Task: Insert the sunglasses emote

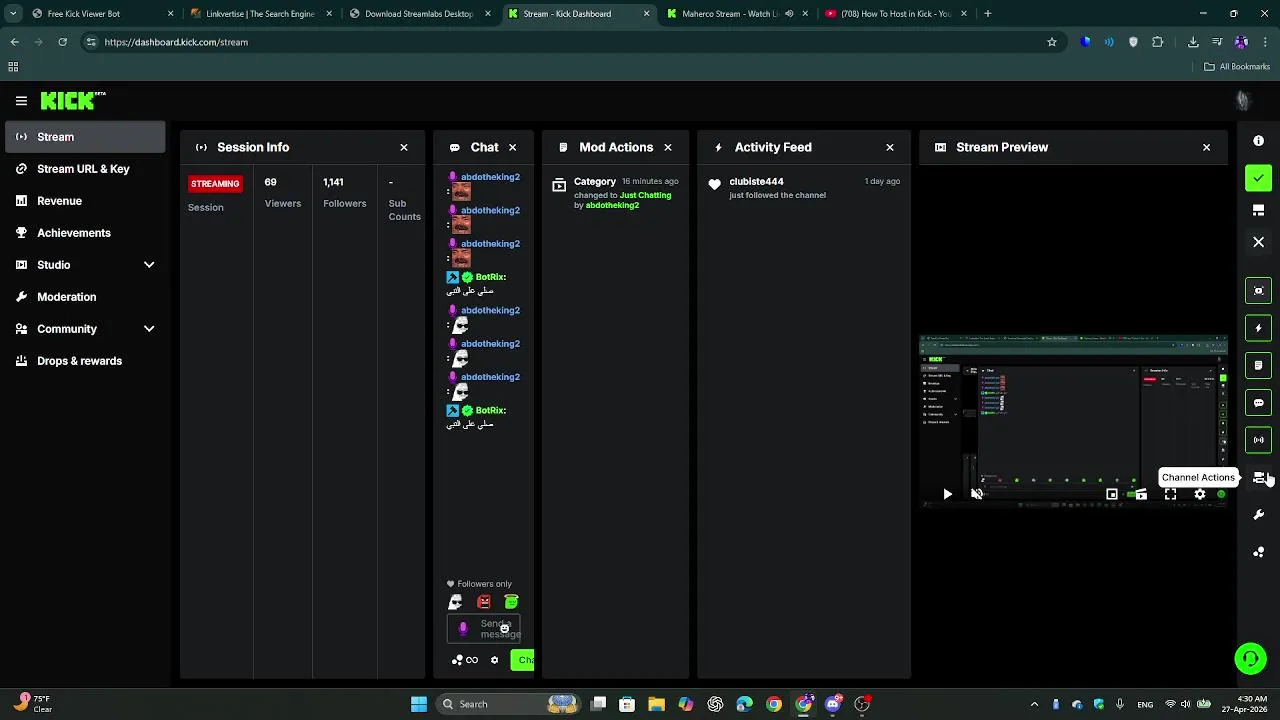Action: click(456, 602)
